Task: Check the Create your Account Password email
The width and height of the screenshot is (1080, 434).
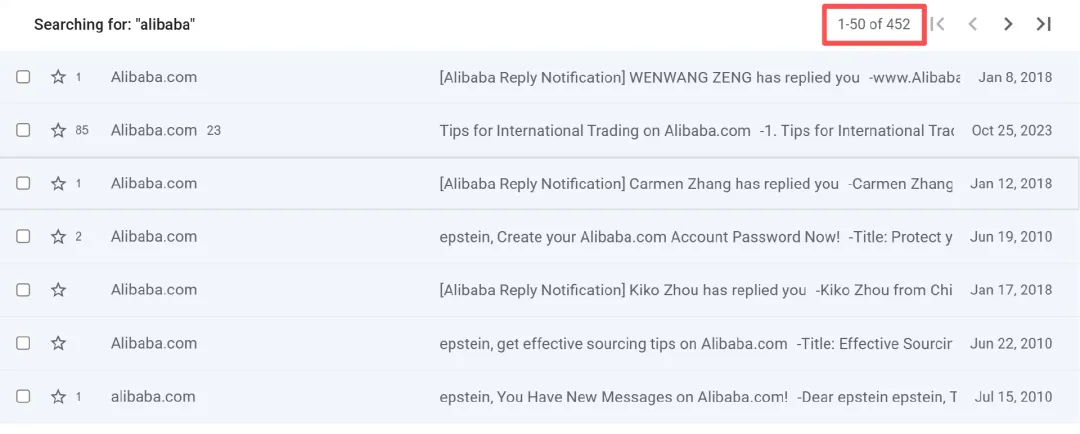Action: click(x=23, y=237)
